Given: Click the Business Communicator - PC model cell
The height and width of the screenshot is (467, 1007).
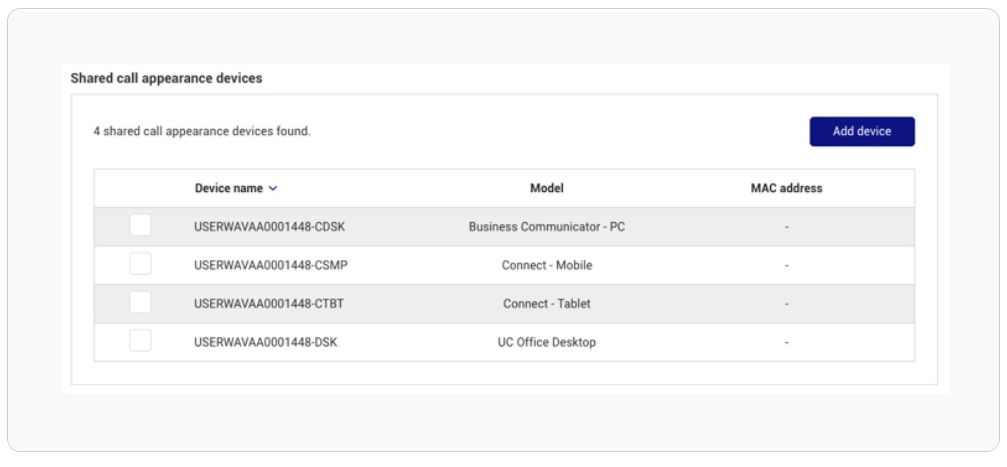Looking at the screenshot, I should click(546, 227).
